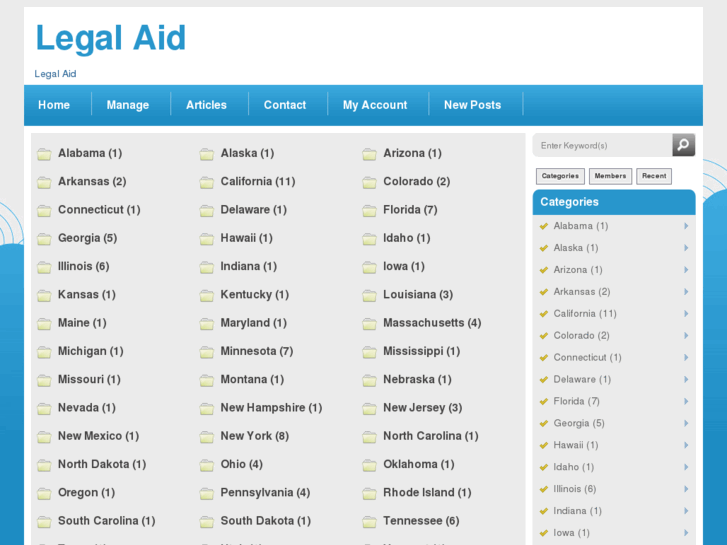The height and width of the screenshot is (545, 727).
Task: Open the Contact page from the navbar
Action: (x=285, y=105)
